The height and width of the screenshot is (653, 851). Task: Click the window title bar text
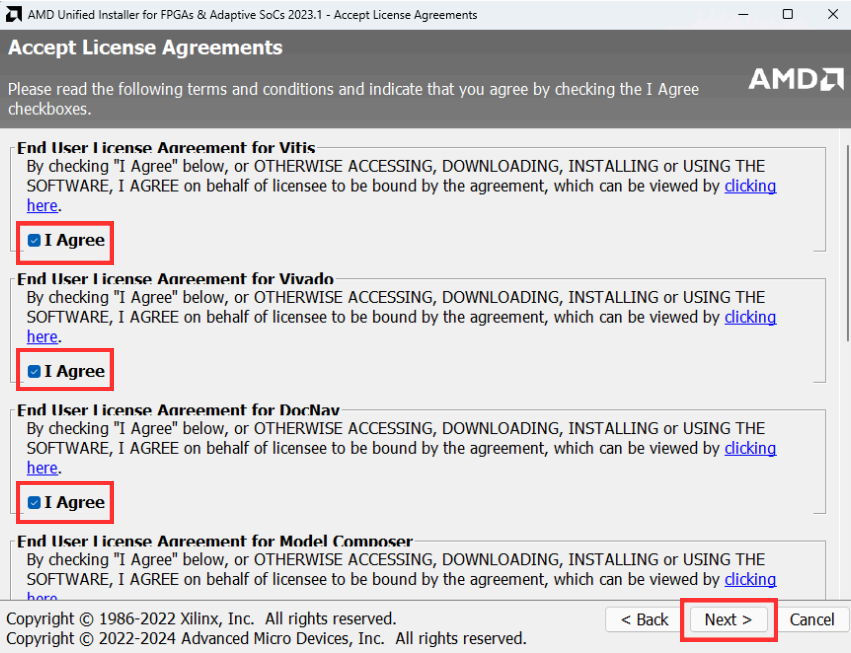coord(250,14)
